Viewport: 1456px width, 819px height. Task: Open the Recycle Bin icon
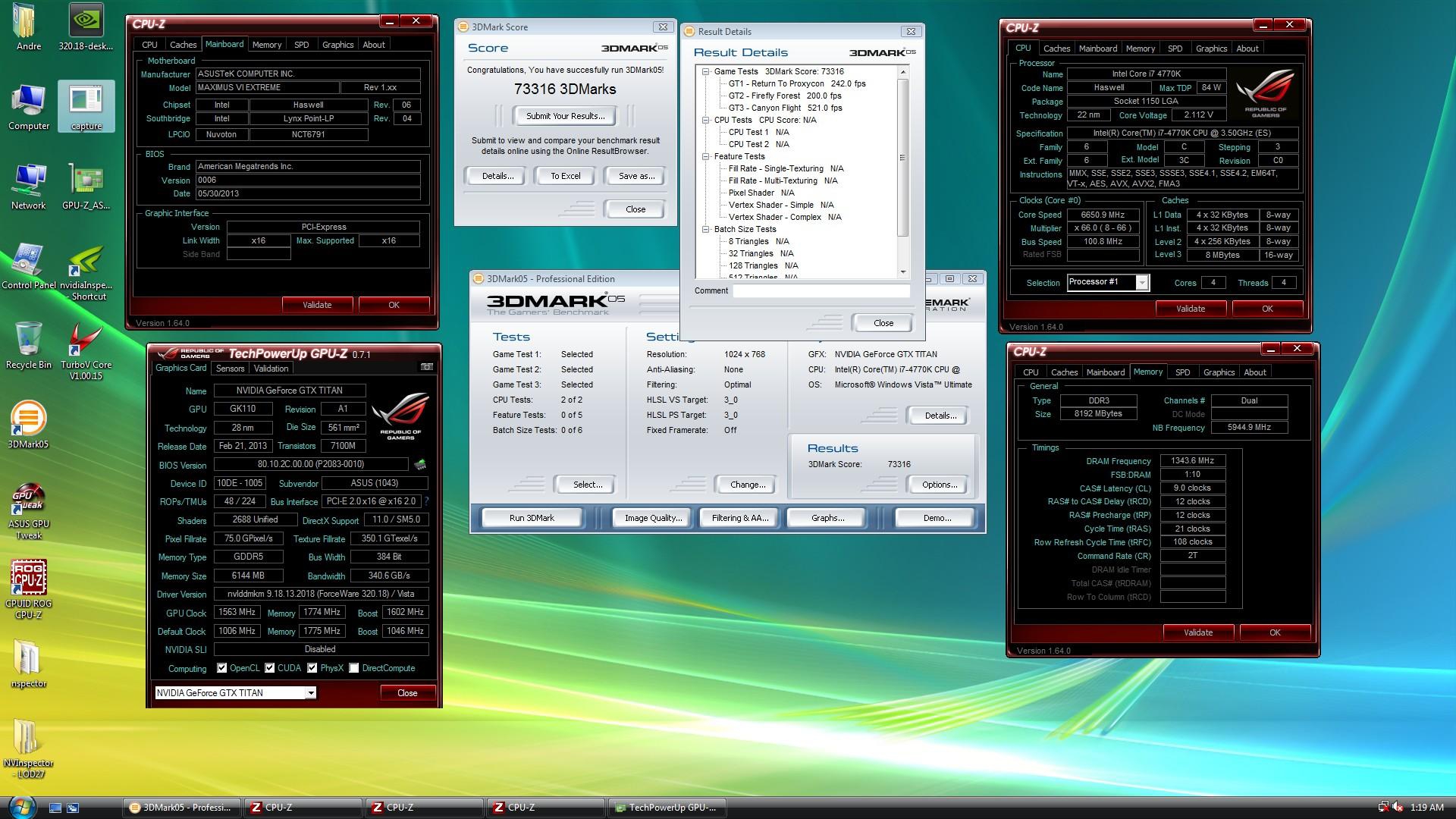pos(29,345)
